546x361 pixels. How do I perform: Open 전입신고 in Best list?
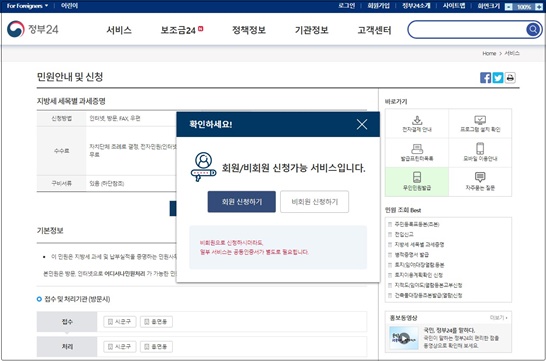404,234
